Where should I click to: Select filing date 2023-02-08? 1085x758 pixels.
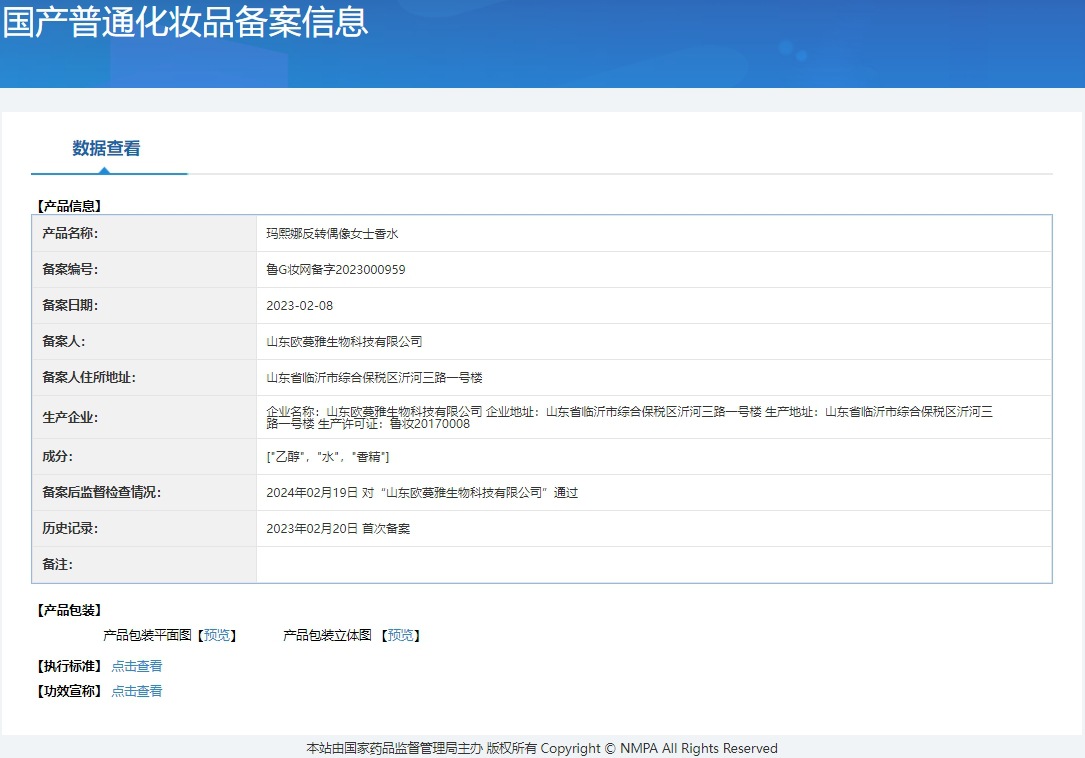click(300, 306)
